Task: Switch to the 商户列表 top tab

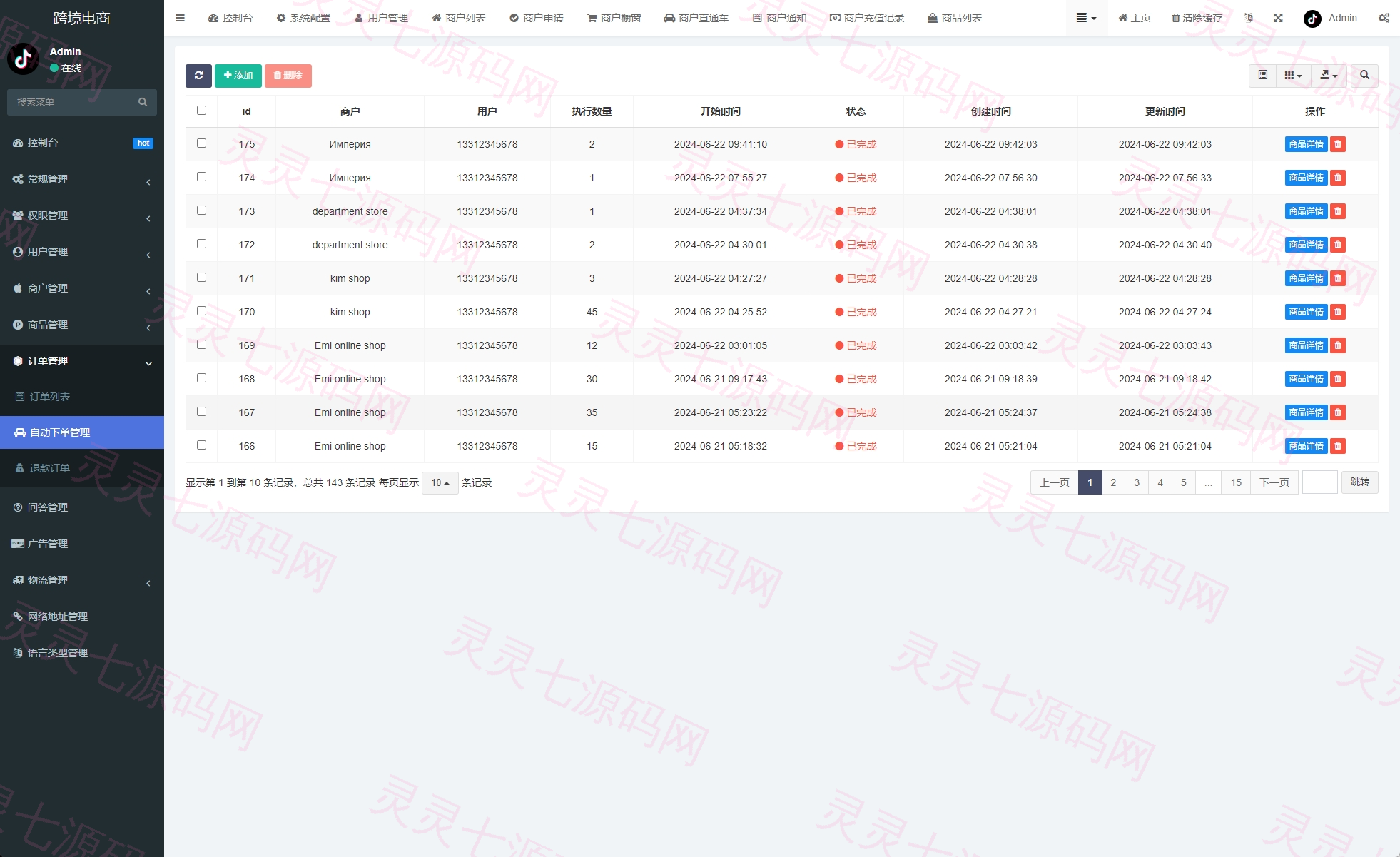Action: (x=459, y=18)
